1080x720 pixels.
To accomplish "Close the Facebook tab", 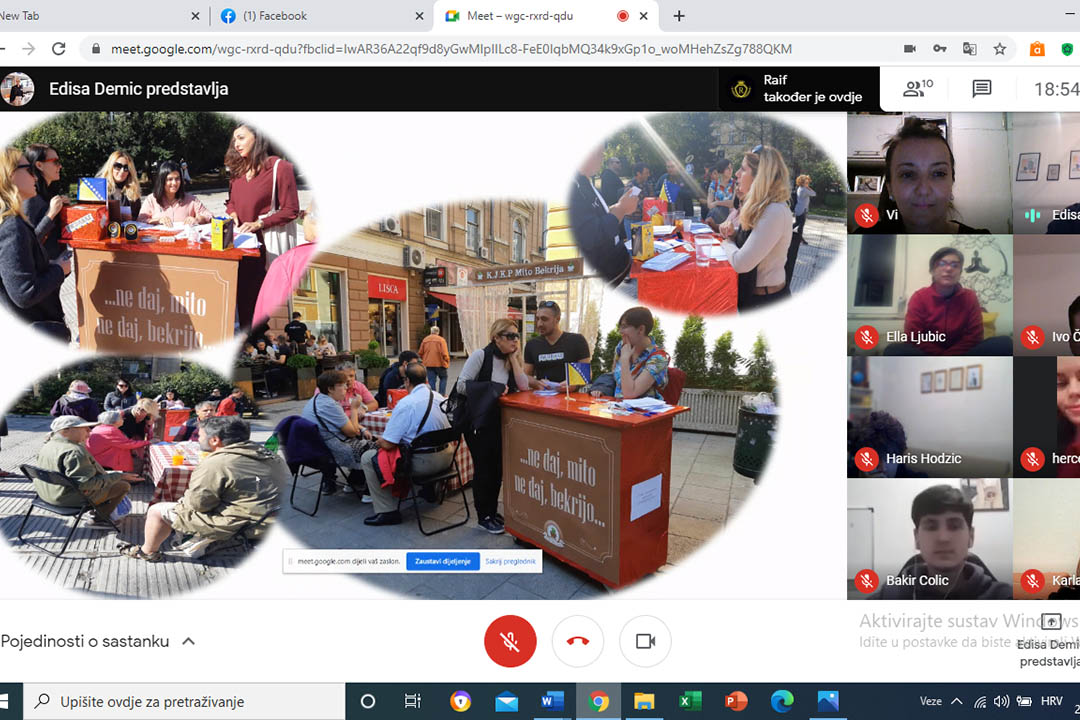I will pyautogui.click(x=419, y=16).
